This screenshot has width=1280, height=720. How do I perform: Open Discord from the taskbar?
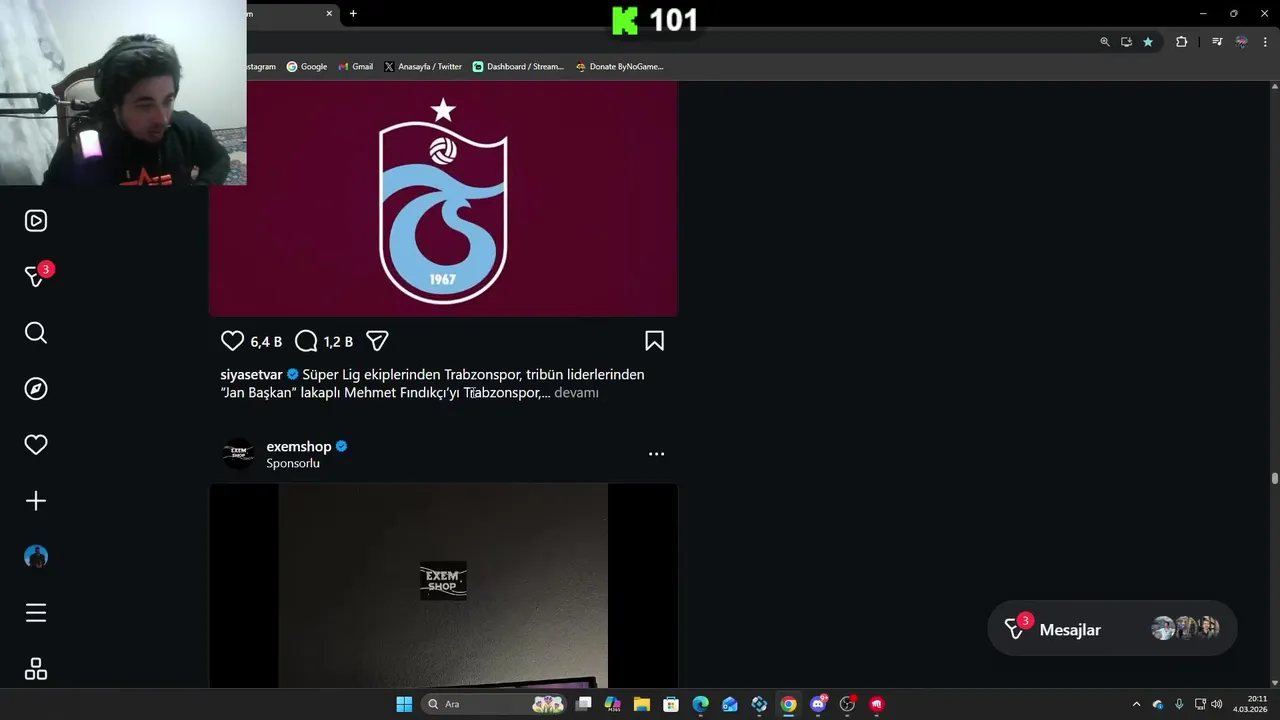coord(818,704)
